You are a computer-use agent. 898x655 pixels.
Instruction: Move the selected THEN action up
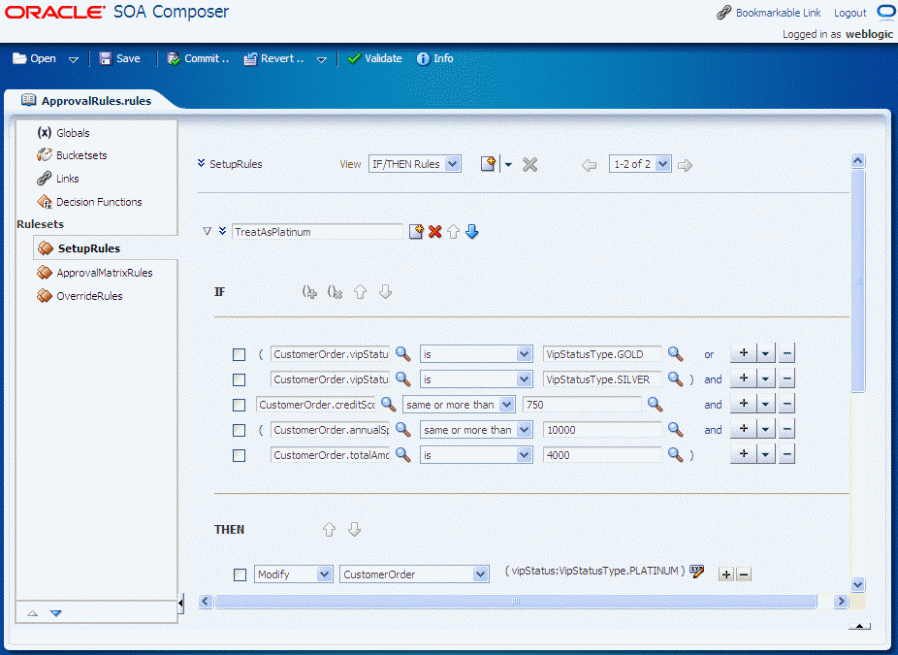tap(329, 530)
